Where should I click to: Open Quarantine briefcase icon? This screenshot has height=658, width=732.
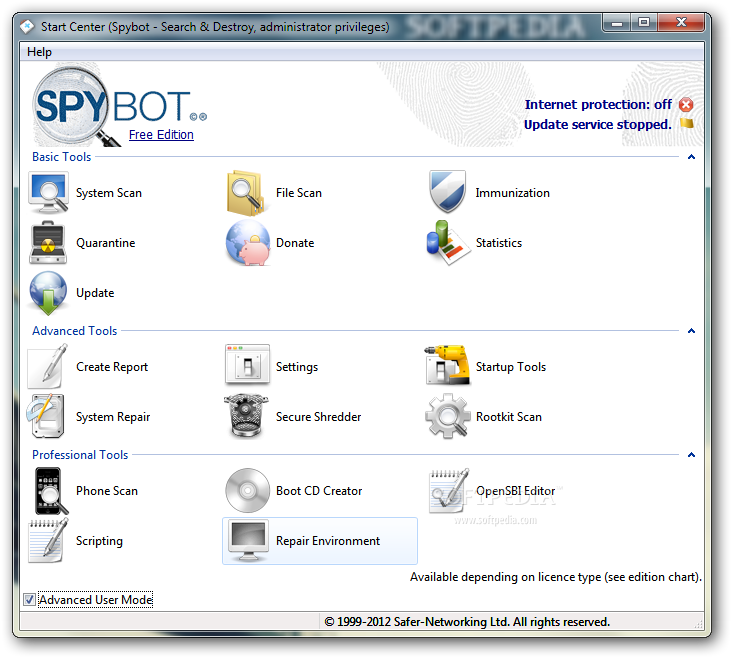pyautogui.click(x=48, y=242)
